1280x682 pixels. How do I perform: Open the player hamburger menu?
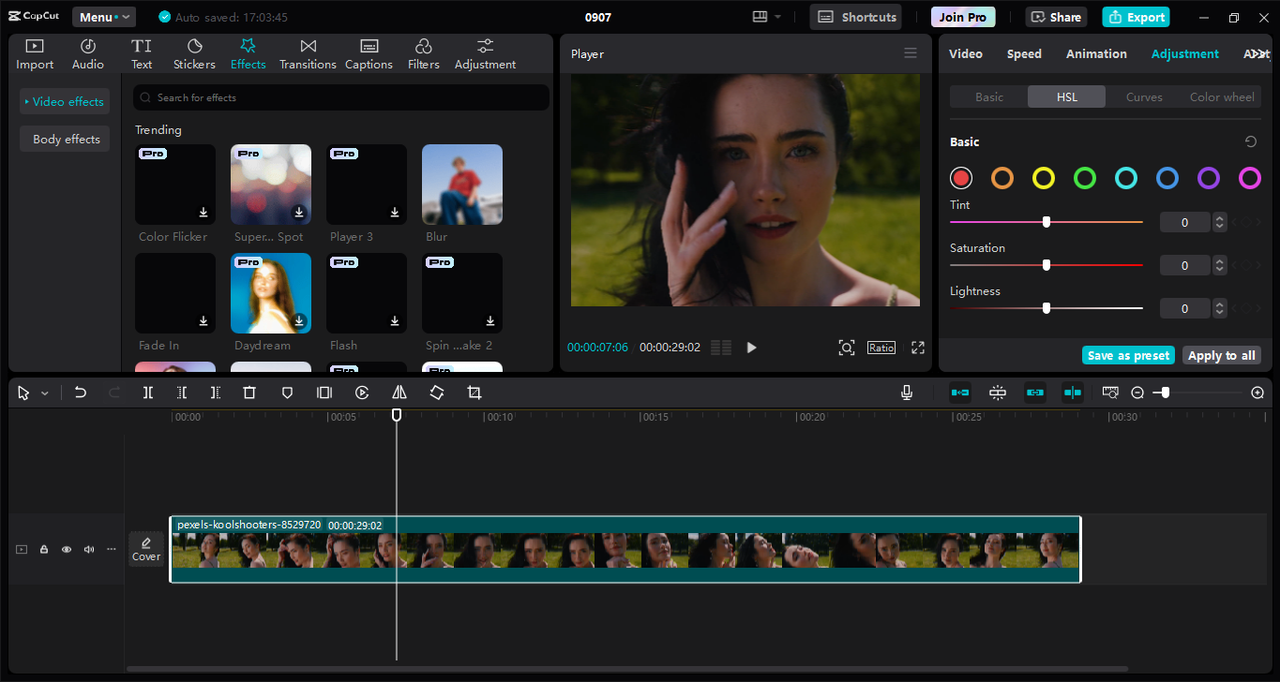coord(910,53)
